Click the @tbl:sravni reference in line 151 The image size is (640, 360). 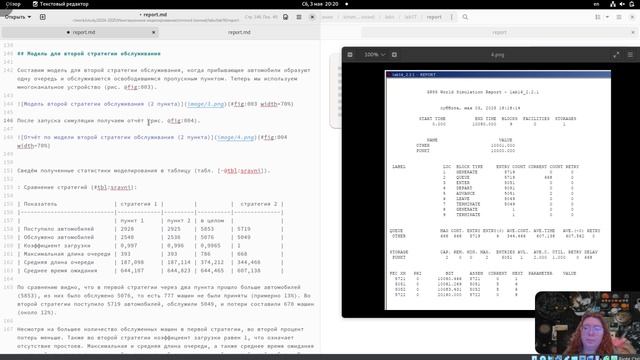242,171
